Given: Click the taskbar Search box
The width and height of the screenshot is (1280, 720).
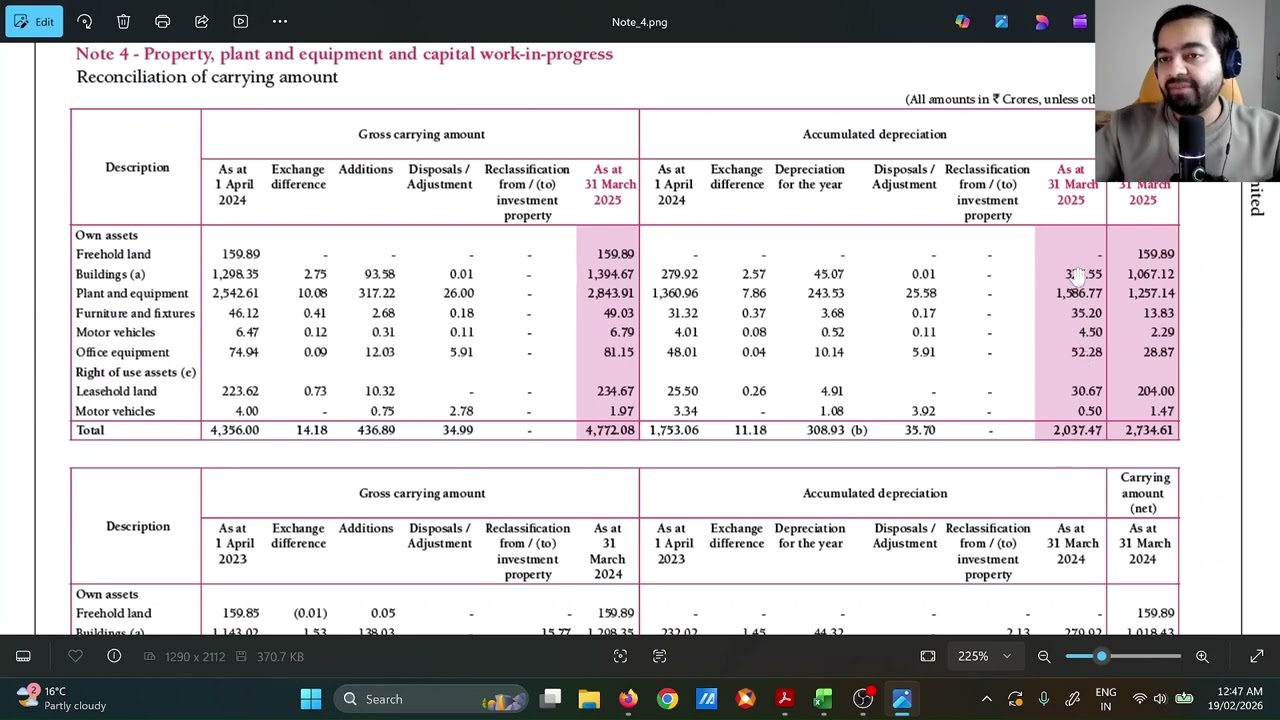Looking at the screenshot, I should click(432, 699).
